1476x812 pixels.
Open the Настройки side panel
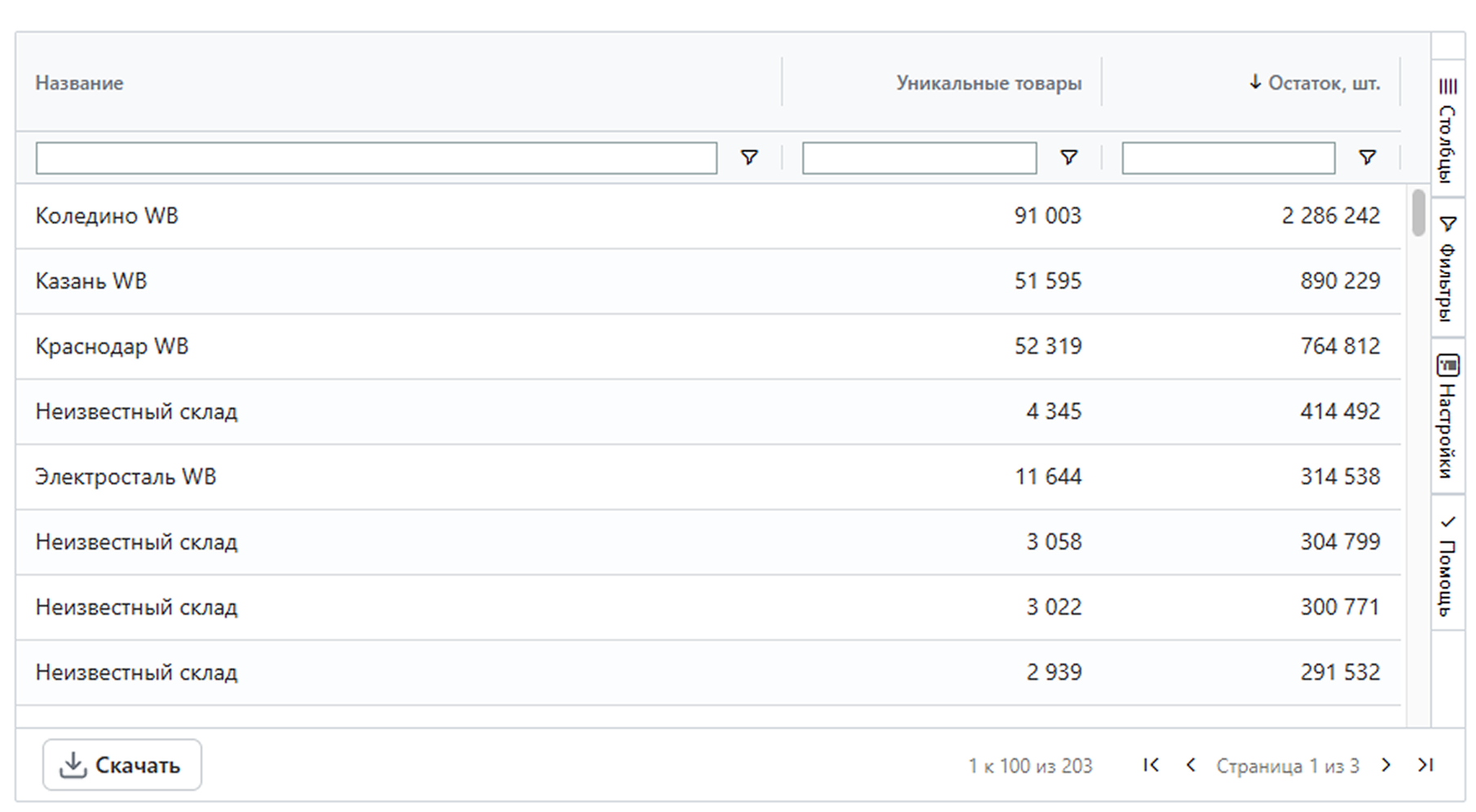tap(1447, 416)
